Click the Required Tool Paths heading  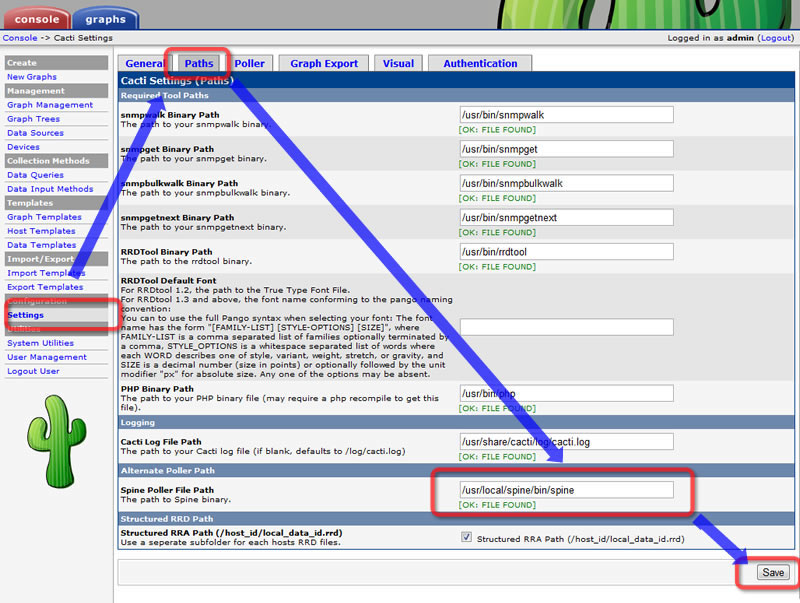click(x=164, y=95)
